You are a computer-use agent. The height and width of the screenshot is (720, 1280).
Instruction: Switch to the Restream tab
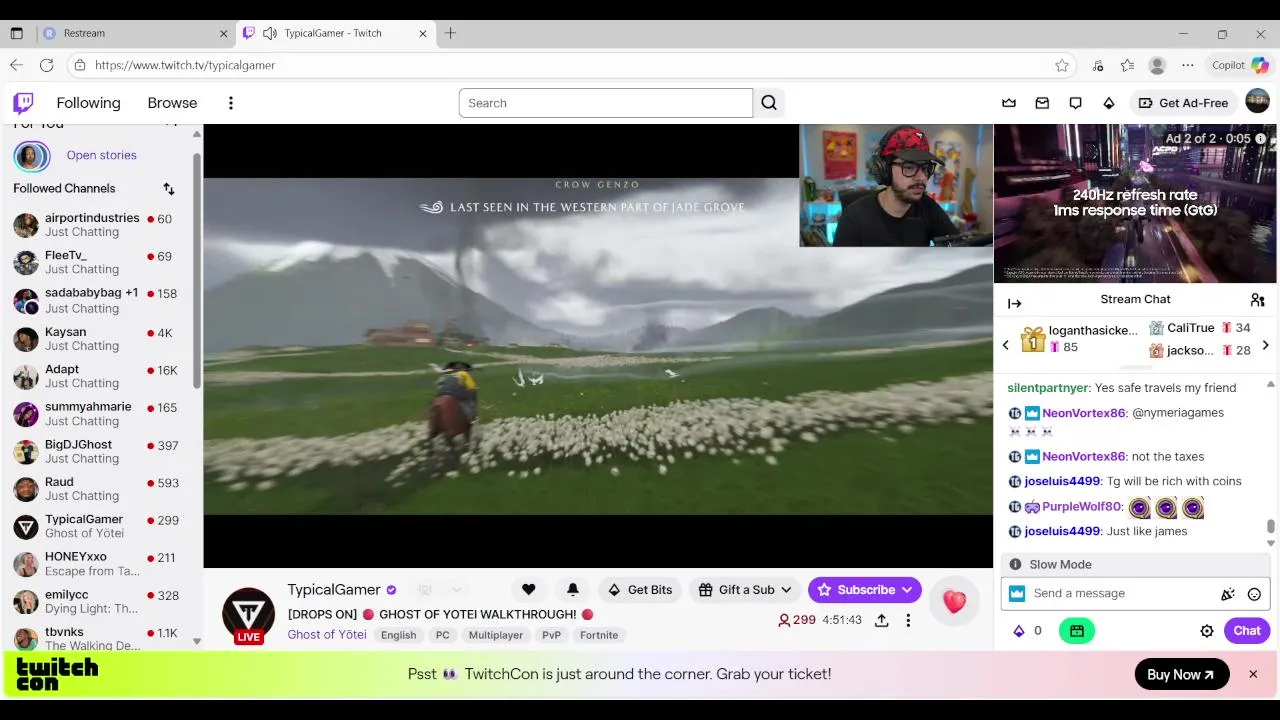[x=135, y=33]
